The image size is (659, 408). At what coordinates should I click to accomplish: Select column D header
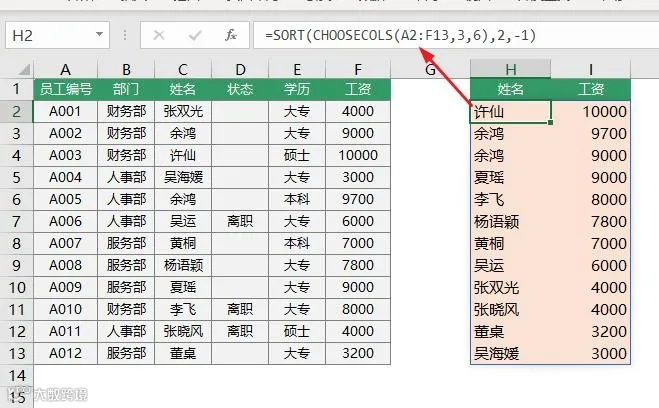coord(240,69)
